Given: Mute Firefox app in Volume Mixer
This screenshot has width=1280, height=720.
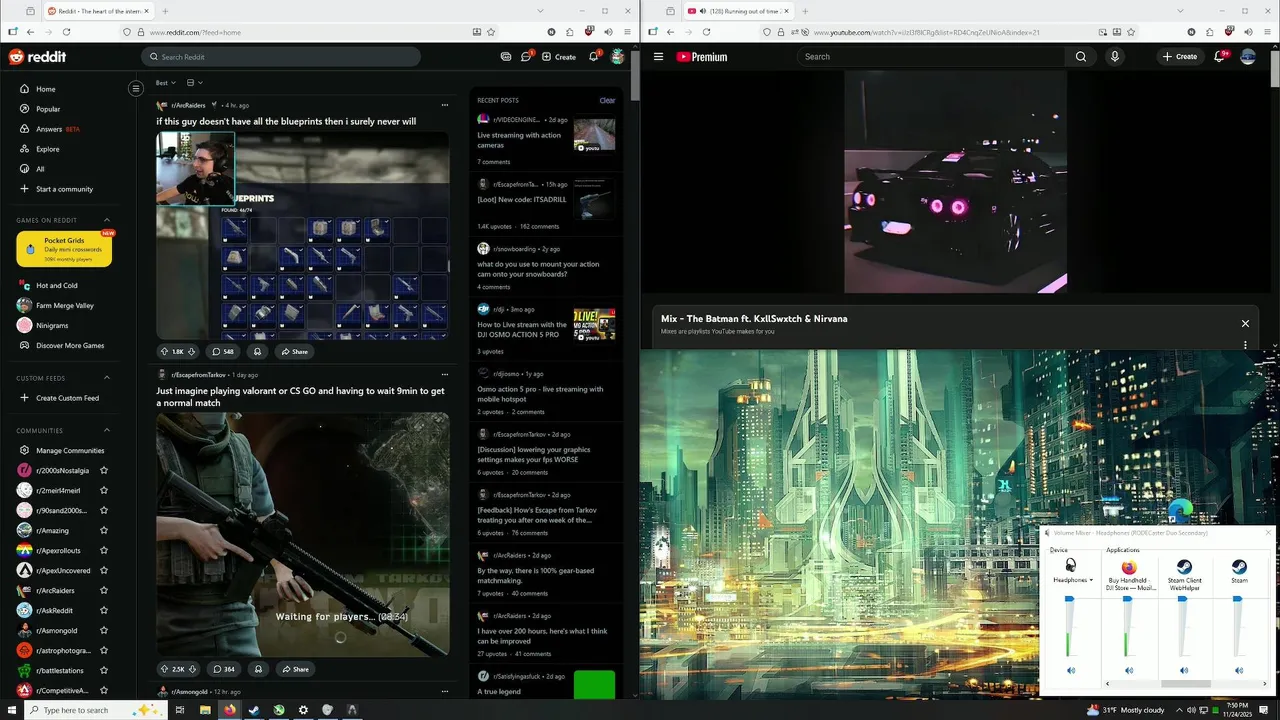Looking at the screenshot, I should pos(1129,670).
